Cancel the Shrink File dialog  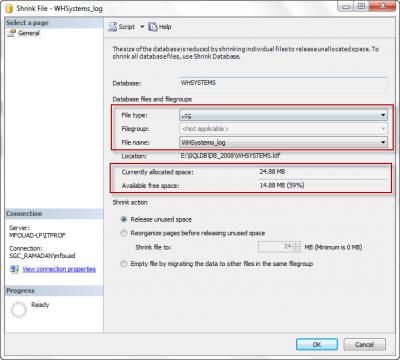point(364,344)
